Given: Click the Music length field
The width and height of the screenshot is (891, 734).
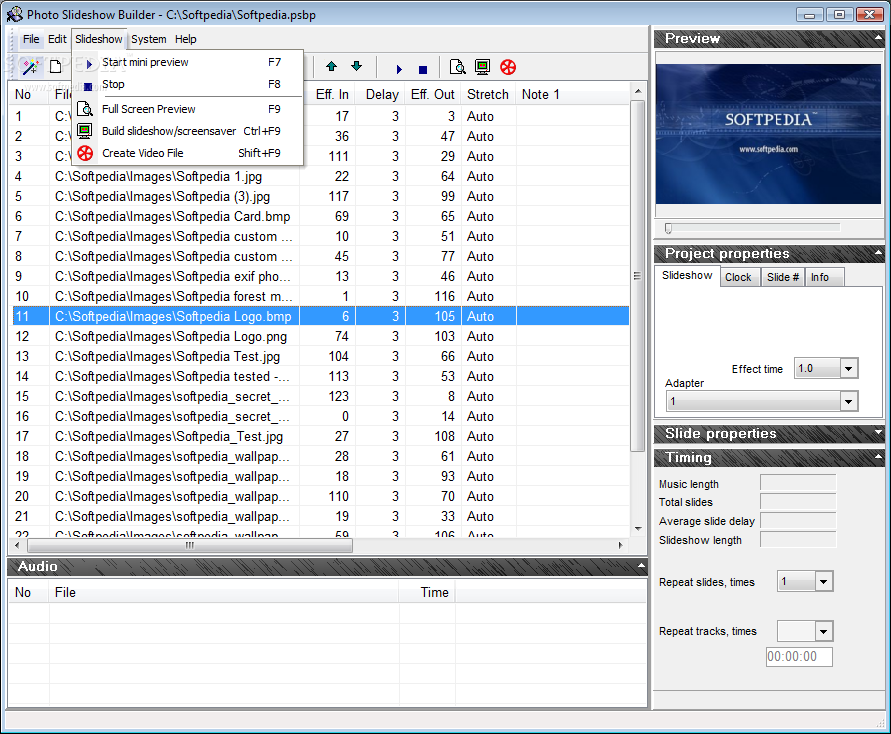Looking at the screenshot, I should pos(798,483).
